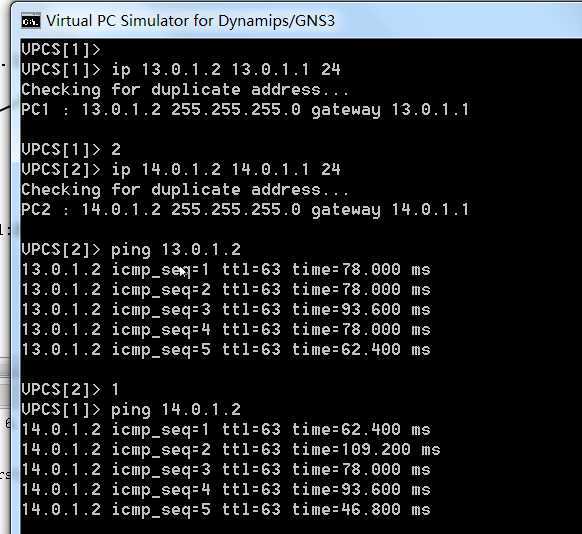Click the 14.0.1.2 icmp_seq=1 reply line
The image size is (582, 534).
(226, 430)
